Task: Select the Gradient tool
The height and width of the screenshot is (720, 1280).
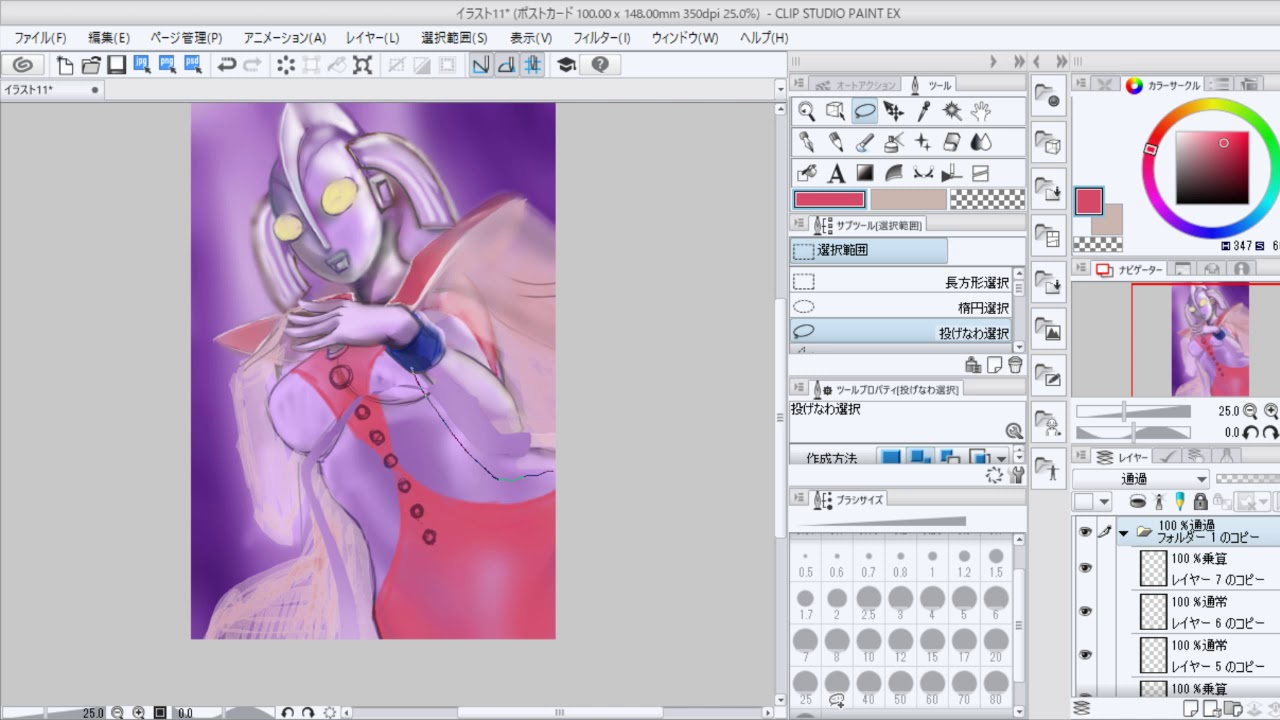Action: [x=865, y=173]
